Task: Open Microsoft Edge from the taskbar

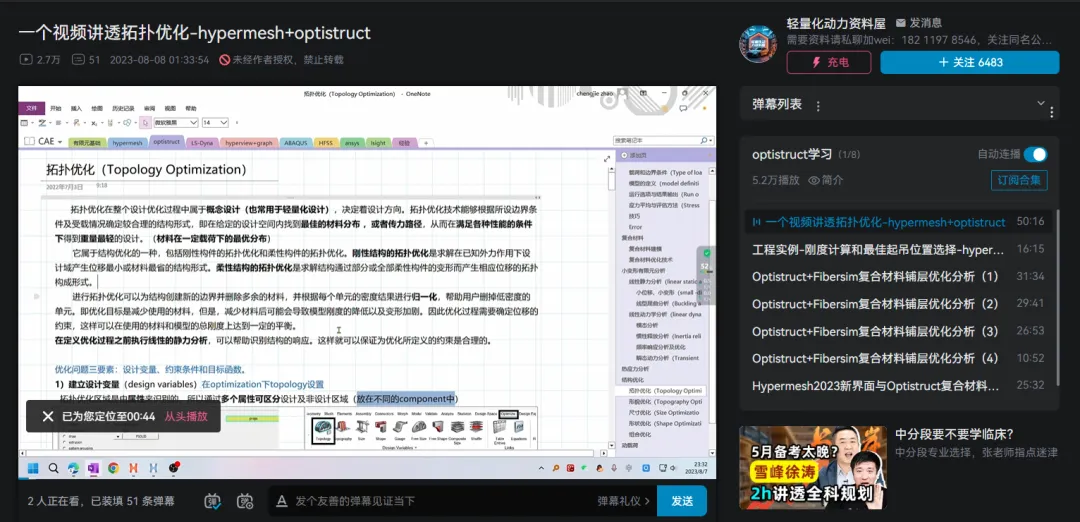Action: click(x=73, y=468)
